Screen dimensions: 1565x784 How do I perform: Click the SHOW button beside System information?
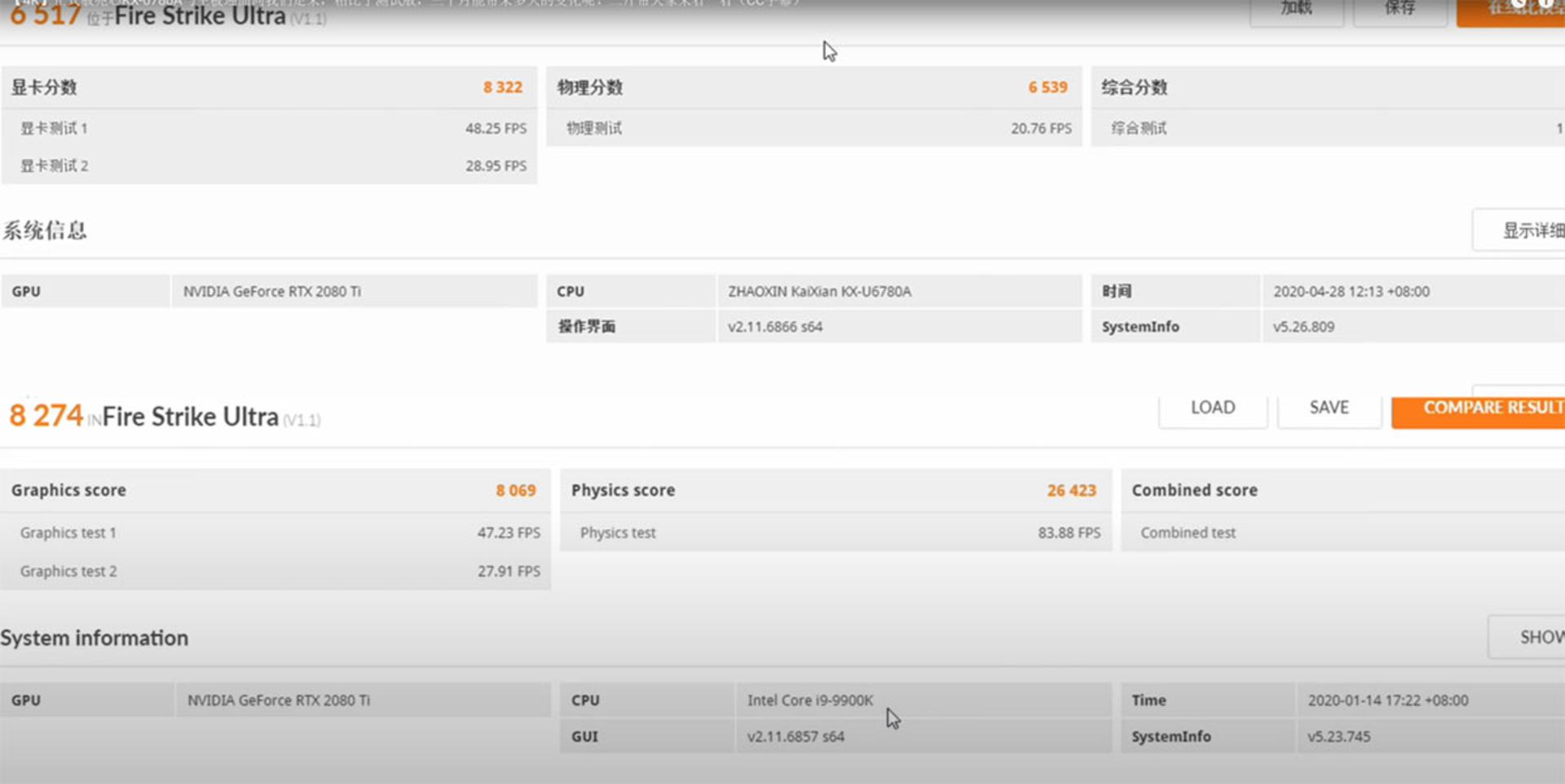click(x=1528, y=636)
